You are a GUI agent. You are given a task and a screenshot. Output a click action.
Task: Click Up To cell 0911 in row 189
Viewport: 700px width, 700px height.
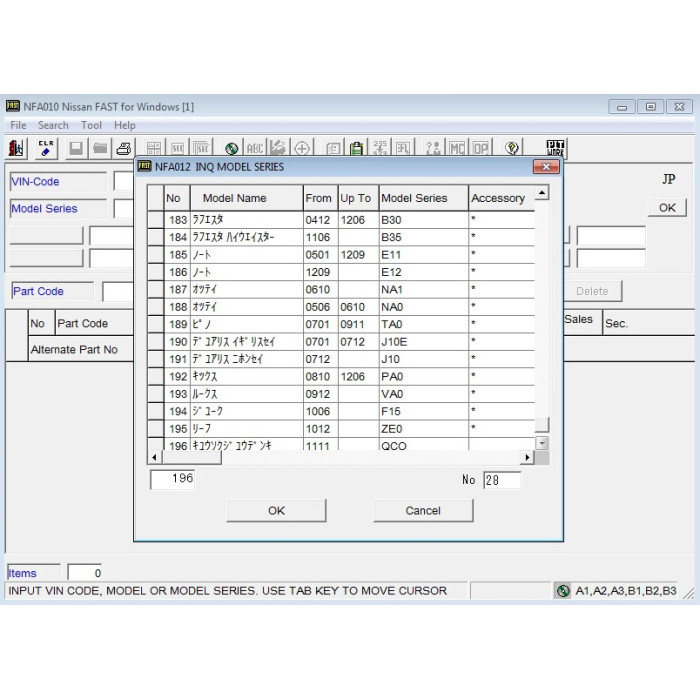358,325
